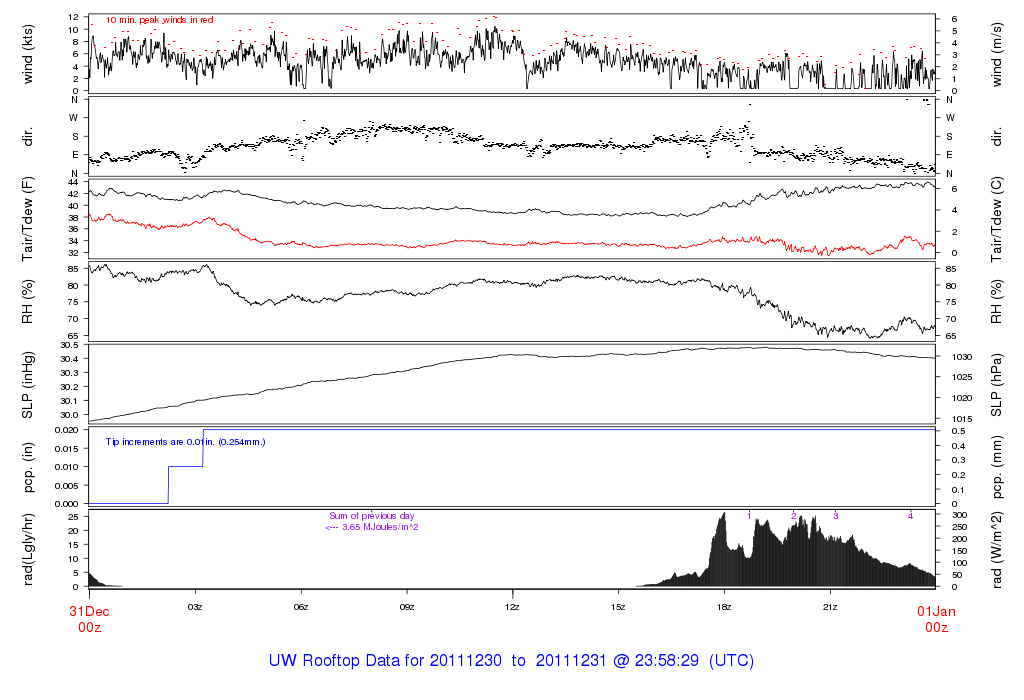Click the 'Sum of previous day' annotation
The height and width of the screenshot is (700, 1024).
[x=371, y=516]
